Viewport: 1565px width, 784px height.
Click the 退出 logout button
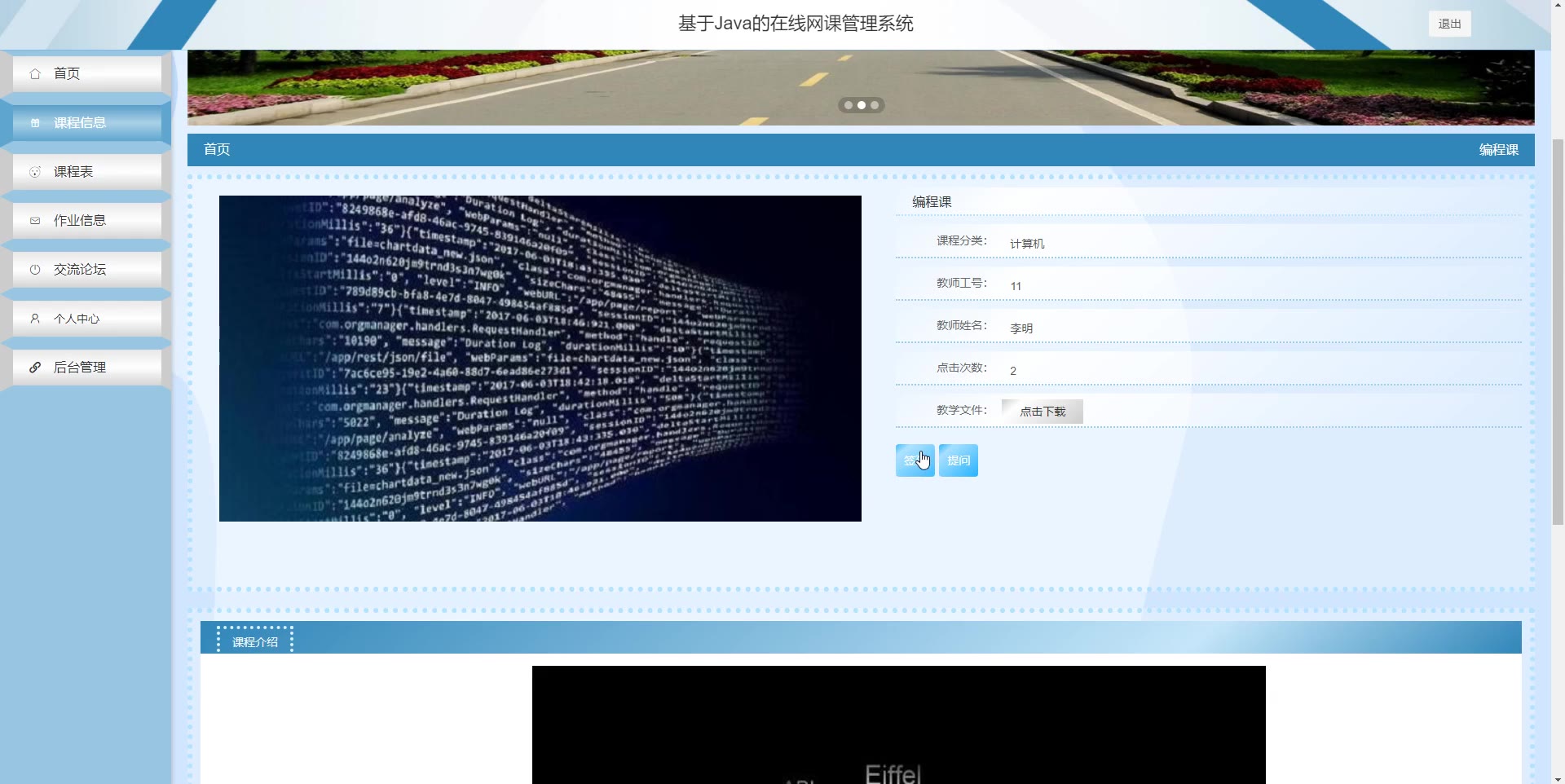[x=1449, y=24]
